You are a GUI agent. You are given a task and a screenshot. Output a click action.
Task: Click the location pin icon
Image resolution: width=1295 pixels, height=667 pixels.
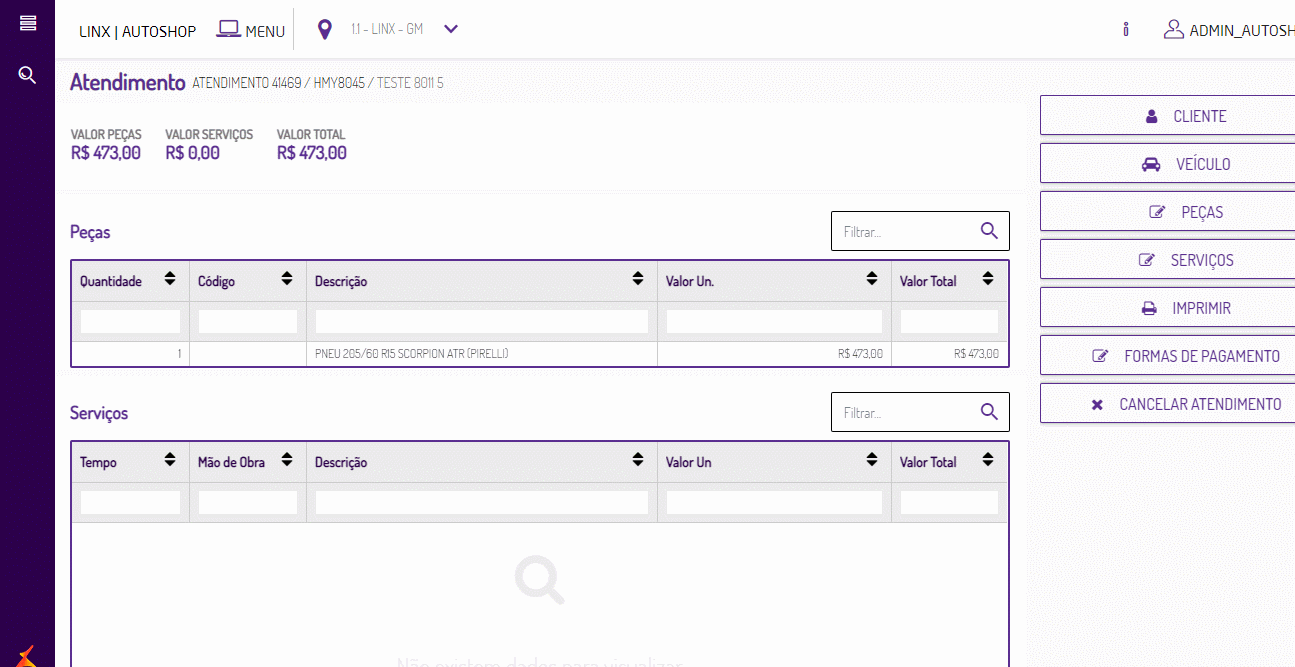324,30
